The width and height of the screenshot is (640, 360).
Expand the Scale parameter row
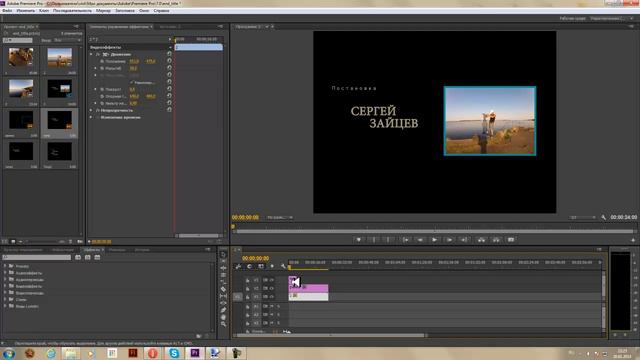(x=96, y=68)
